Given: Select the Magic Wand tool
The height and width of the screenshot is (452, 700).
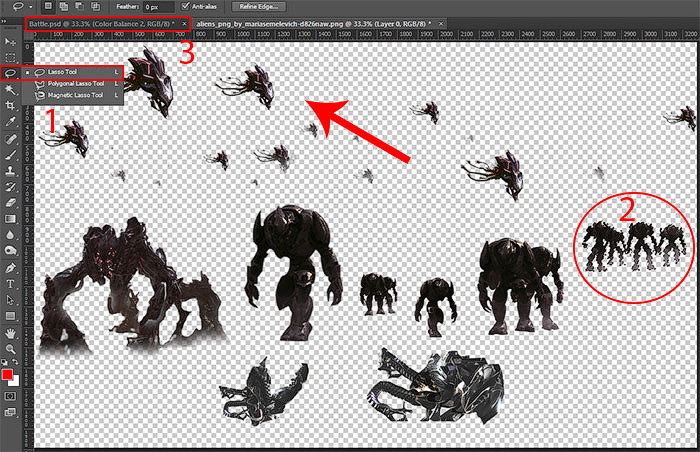Looking at the screenshot, I should tap(10, 89).
